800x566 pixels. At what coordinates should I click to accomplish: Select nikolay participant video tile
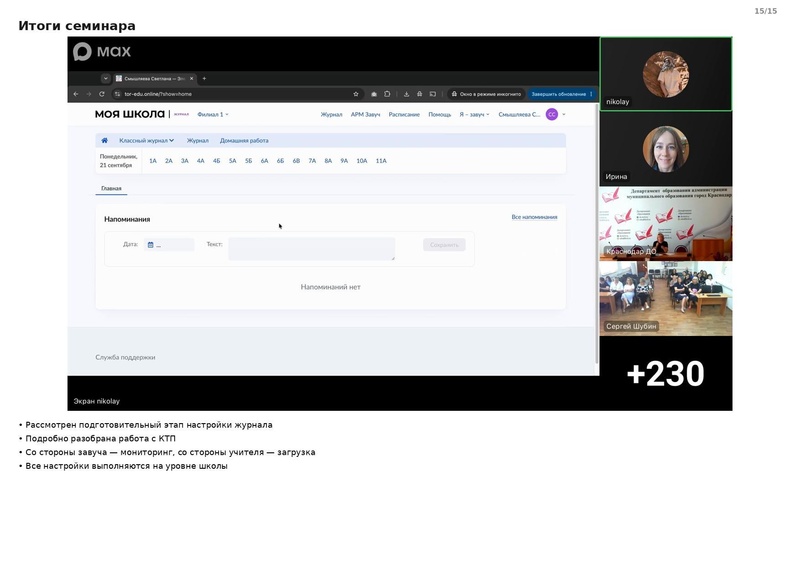[665, 74]
